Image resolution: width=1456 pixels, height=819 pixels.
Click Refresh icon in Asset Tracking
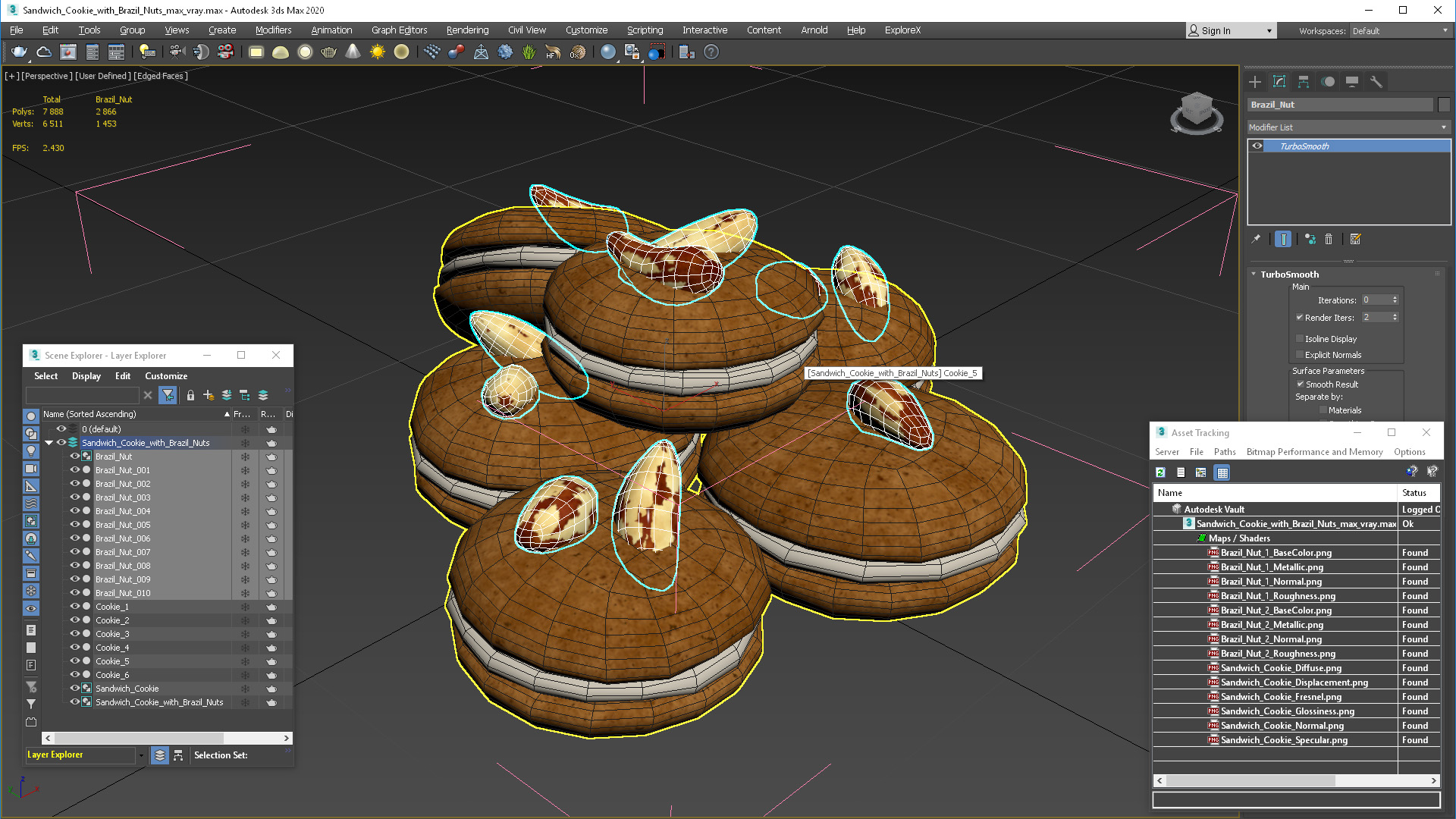(x=1160, y=472)
